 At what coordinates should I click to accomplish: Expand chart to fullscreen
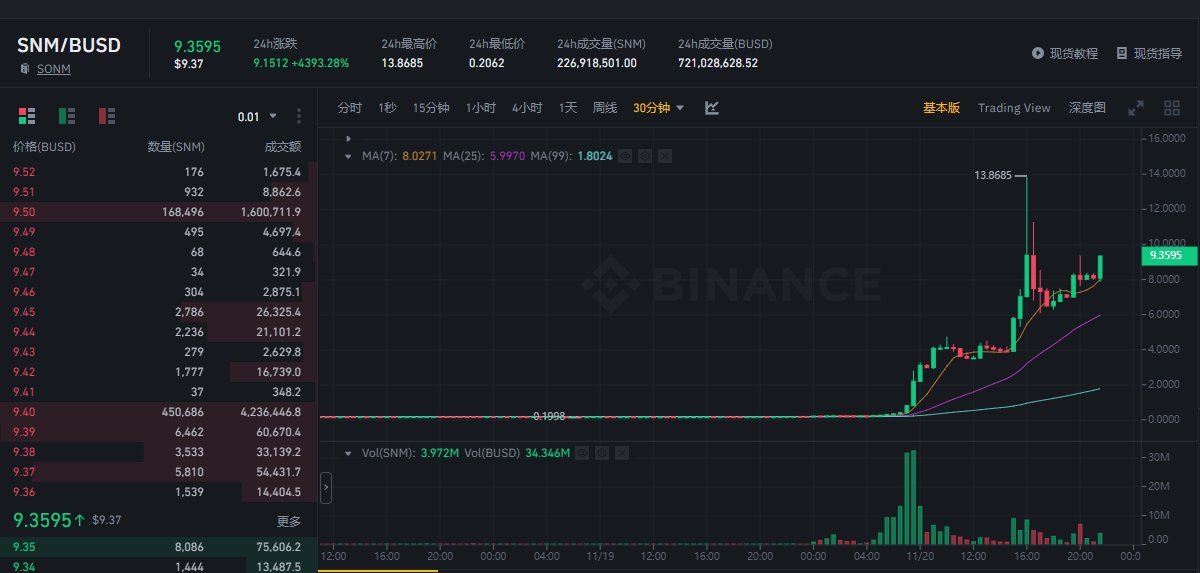[x=1136, y=108]
